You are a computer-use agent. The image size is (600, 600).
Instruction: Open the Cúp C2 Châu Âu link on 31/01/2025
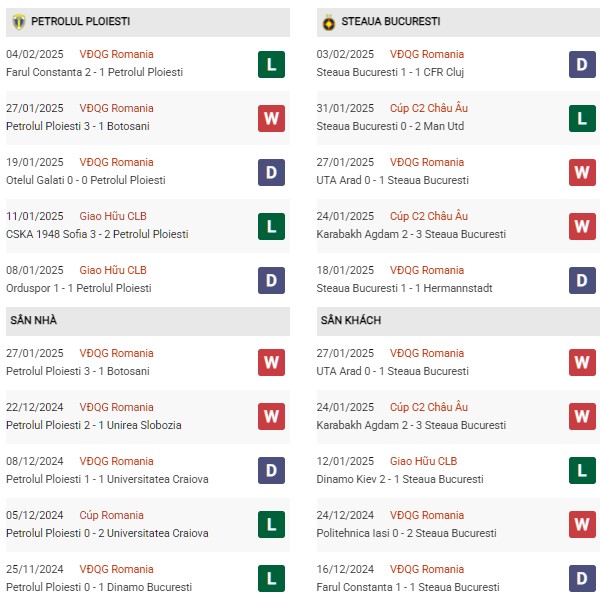click(x=429, y=108)
